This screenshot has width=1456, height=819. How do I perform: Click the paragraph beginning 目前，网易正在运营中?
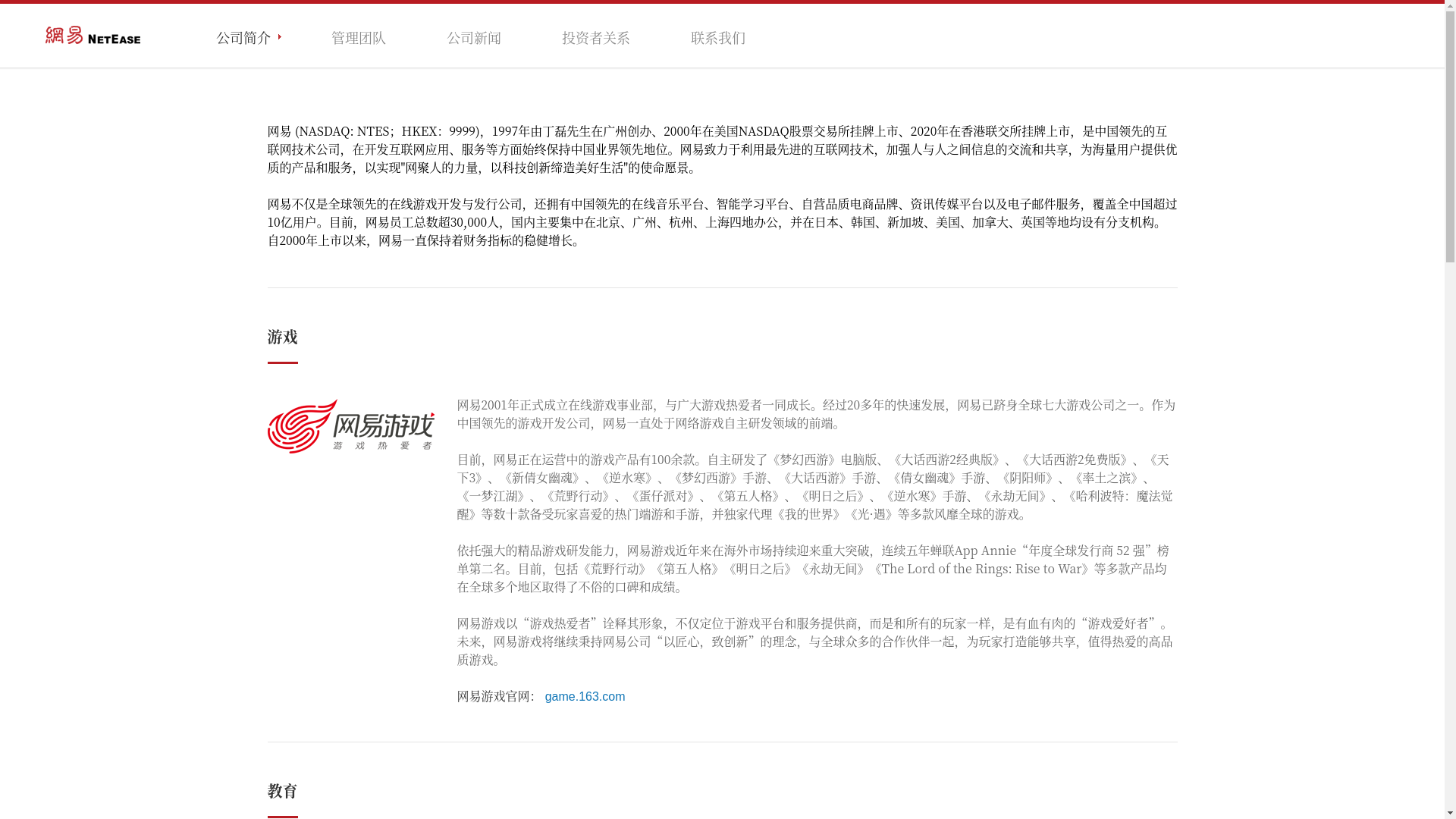816,486
